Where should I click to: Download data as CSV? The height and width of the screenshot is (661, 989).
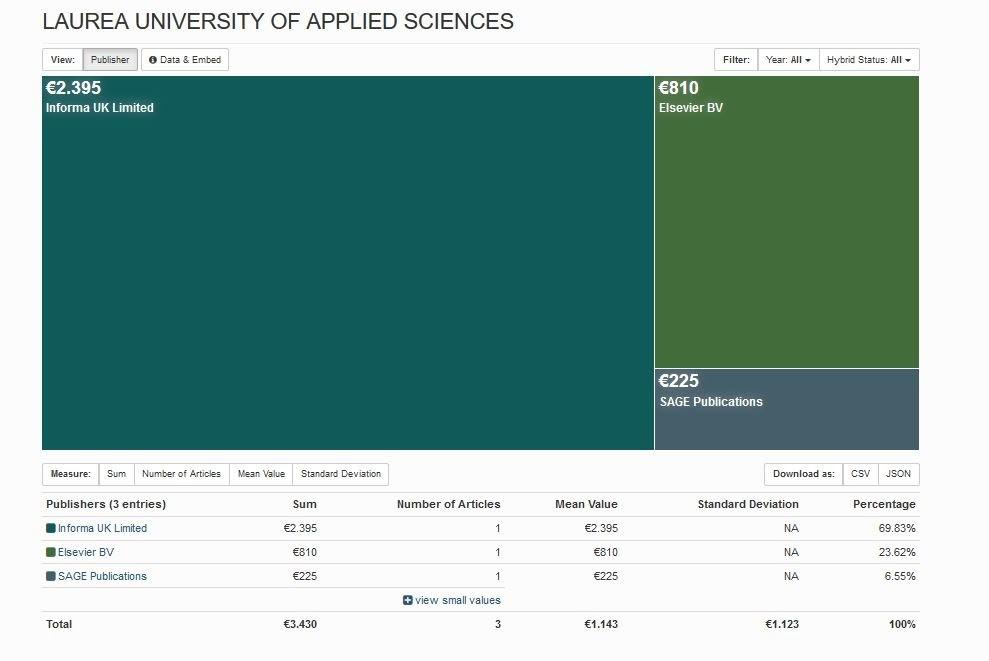coord(860,474)
